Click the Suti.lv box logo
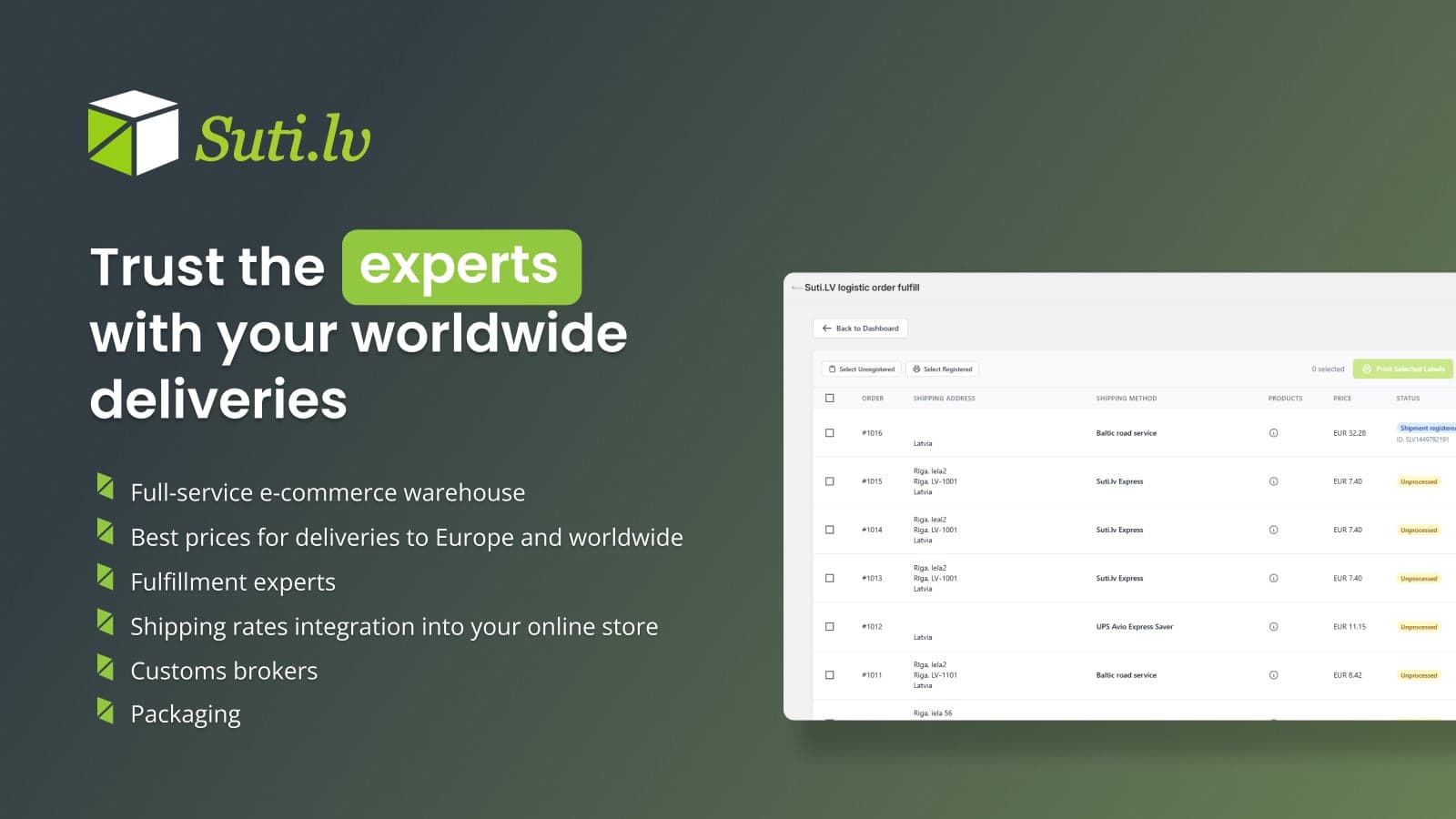 133,133
